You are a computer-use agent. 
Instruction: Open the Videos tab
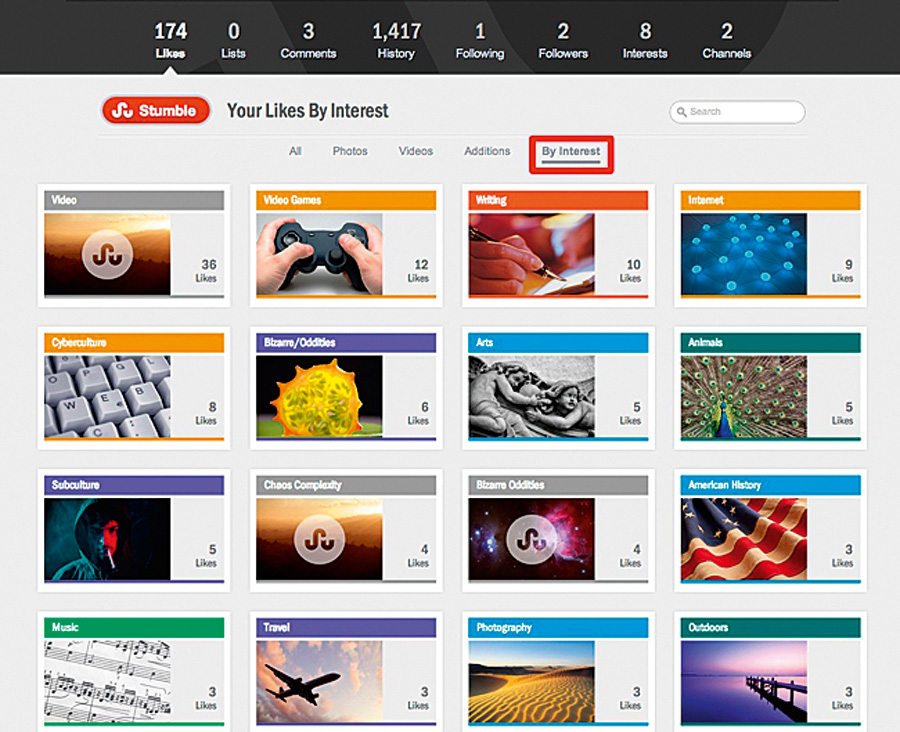coord(416,151)
